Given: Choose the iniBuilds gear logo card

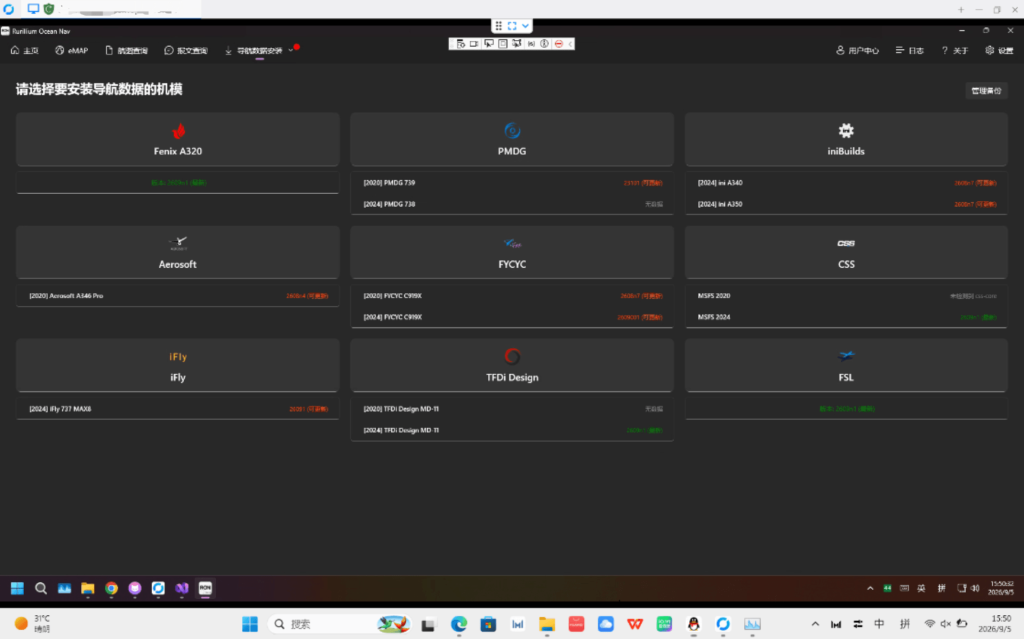Looking at the screenshot, I should click(846, 139).
